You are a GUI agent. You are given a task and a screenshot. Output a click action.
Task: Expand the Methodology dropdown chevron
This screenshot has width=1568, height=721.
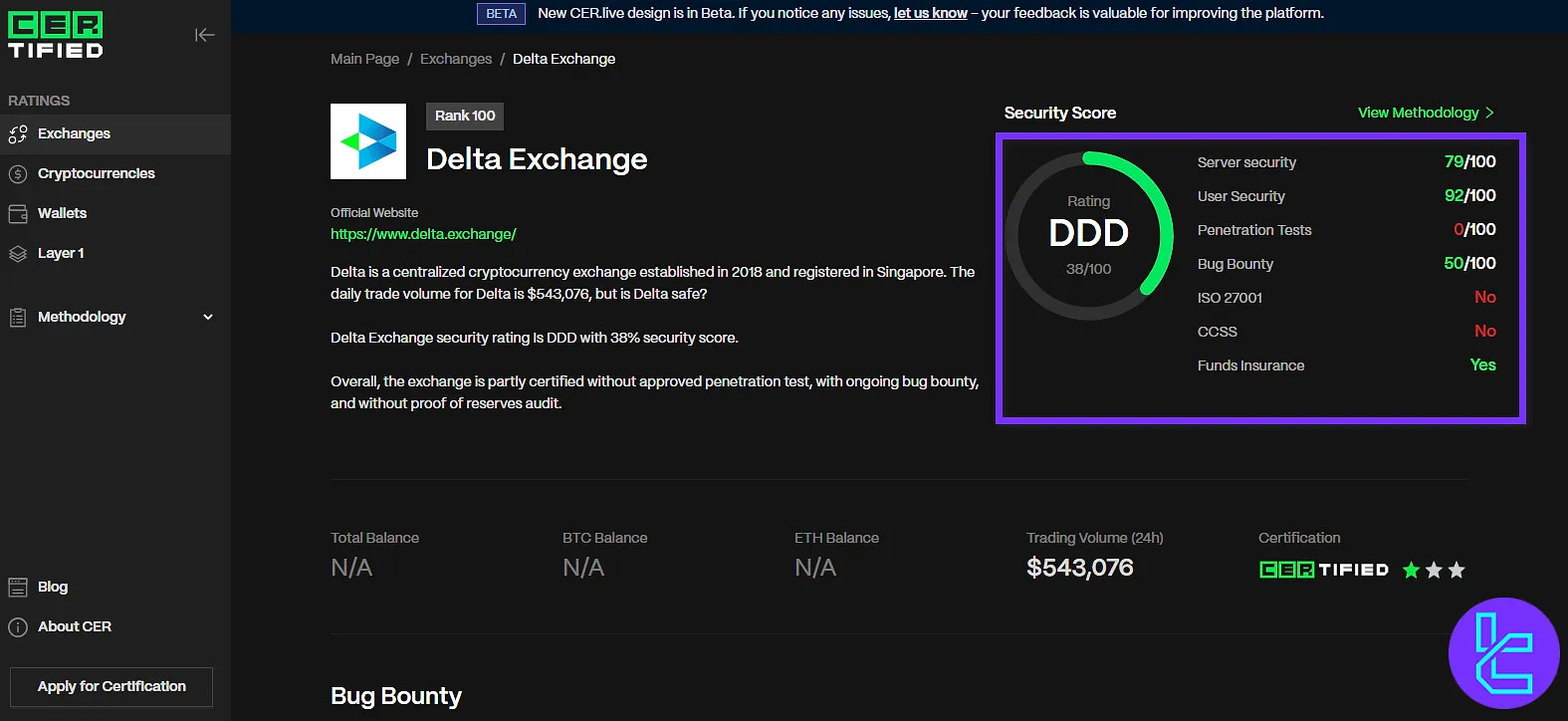(208, 318)
